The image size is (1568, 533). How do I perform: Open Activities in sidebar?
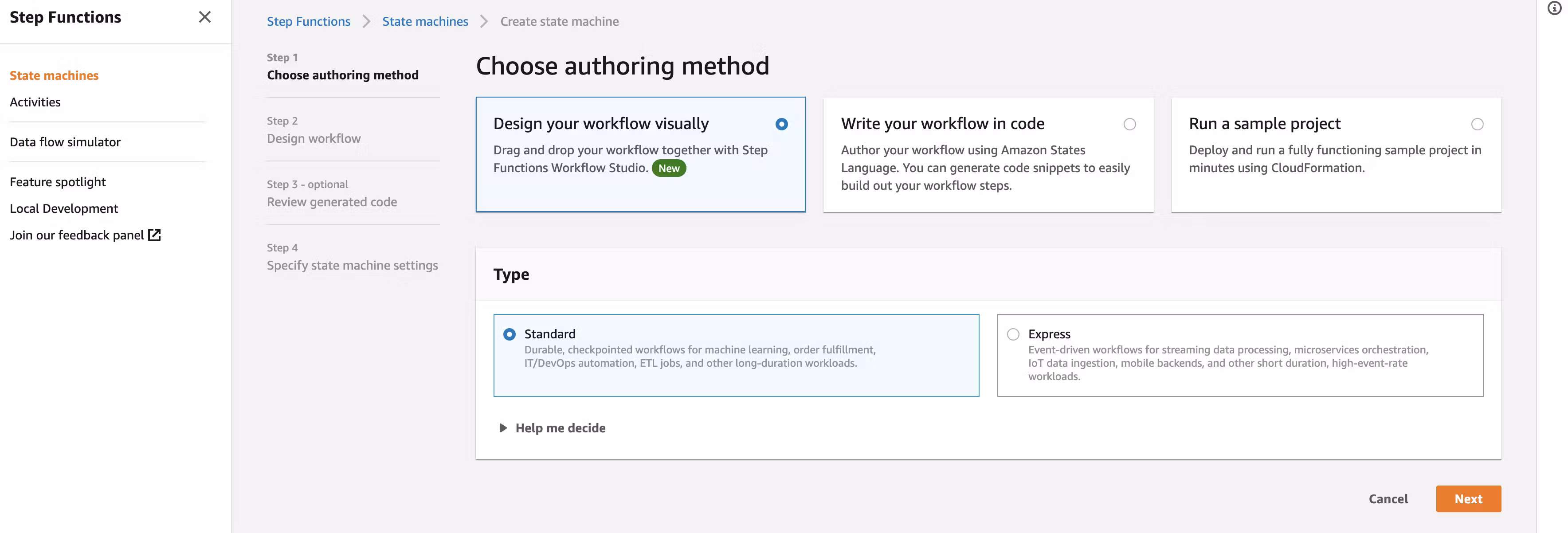point(35,102)
